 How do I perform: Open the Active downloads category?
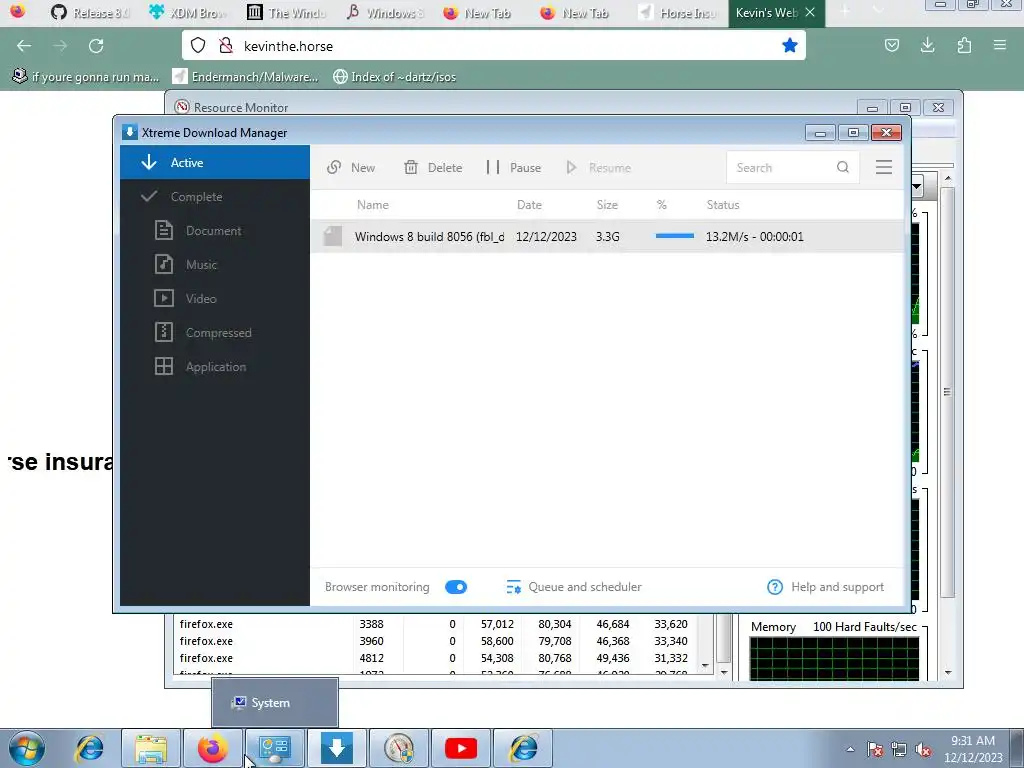coord(214,163)
